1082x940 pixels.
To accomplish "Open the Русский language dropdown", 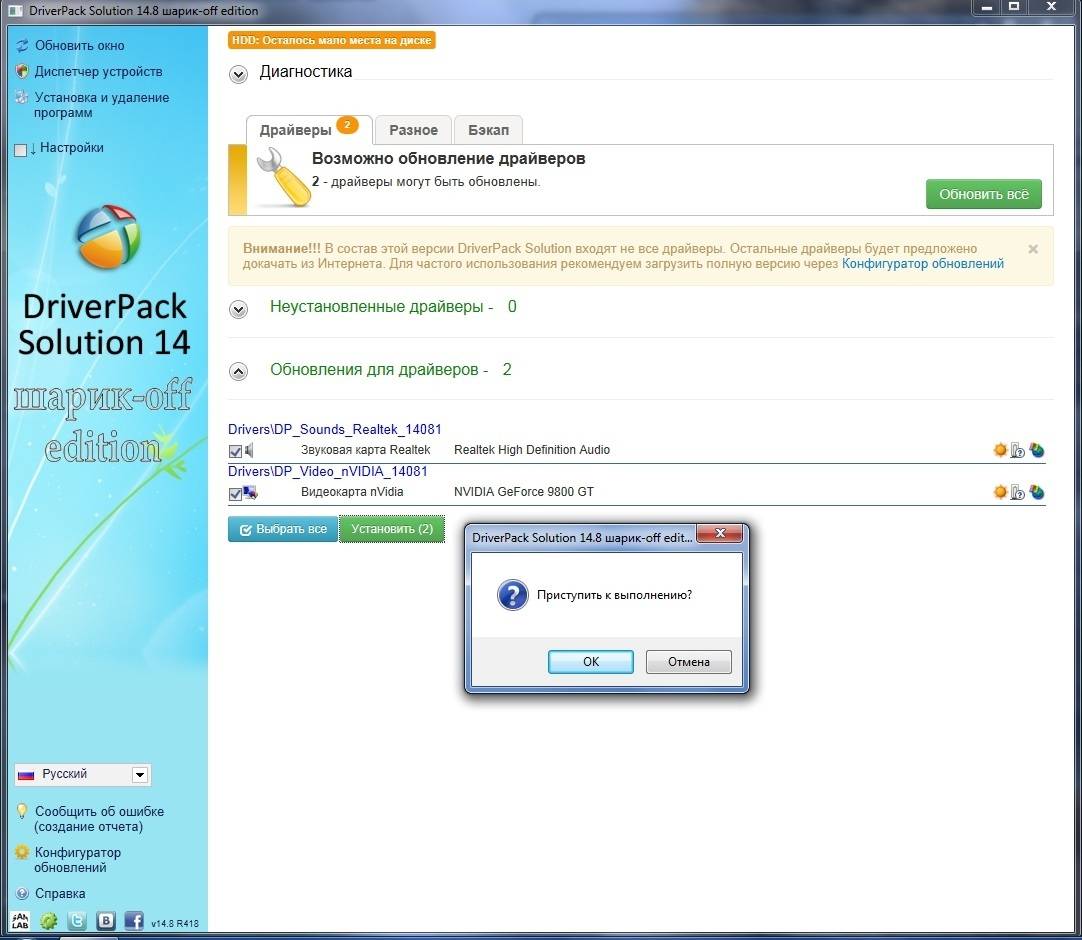I will coord(83,774).
